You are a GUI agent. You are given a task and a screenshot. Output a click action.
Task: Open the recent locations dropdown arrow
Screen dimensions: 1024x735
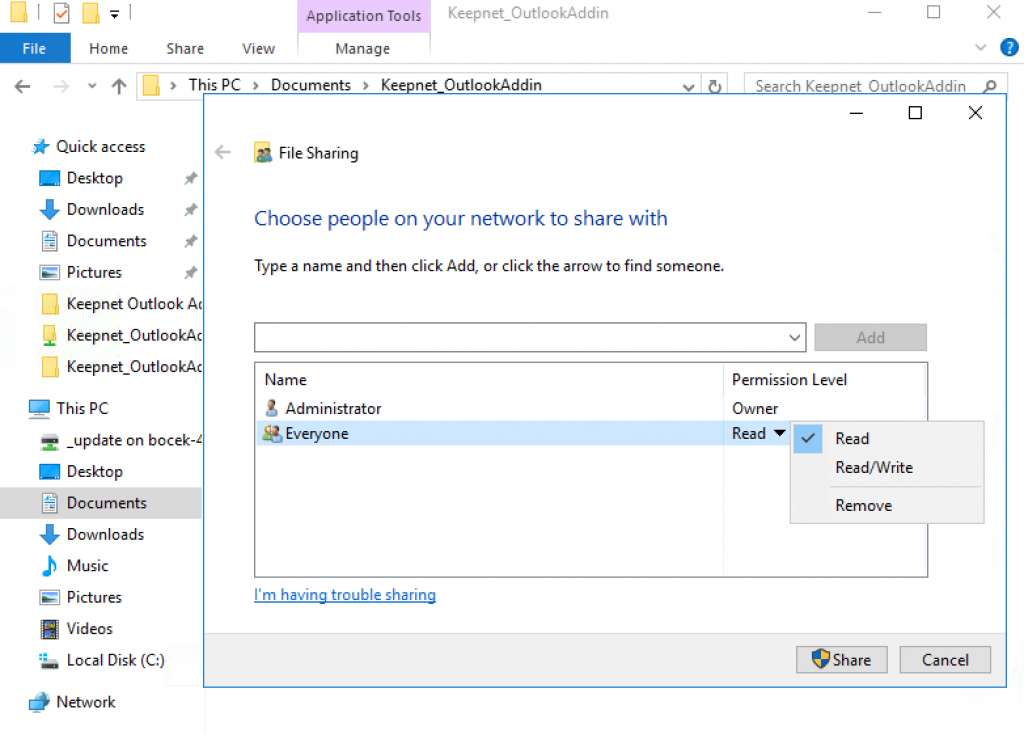tap(92, 86)
